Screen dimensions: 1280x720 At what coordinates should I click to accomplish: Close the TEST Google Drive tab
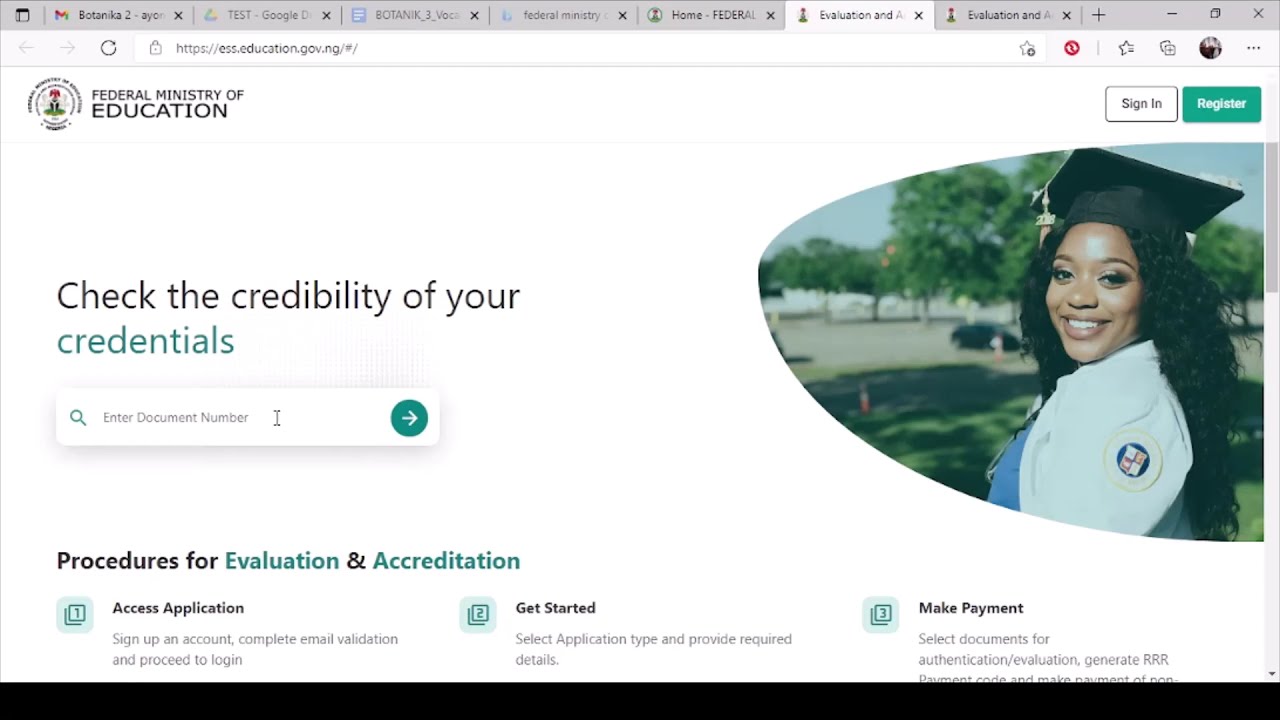326,16
